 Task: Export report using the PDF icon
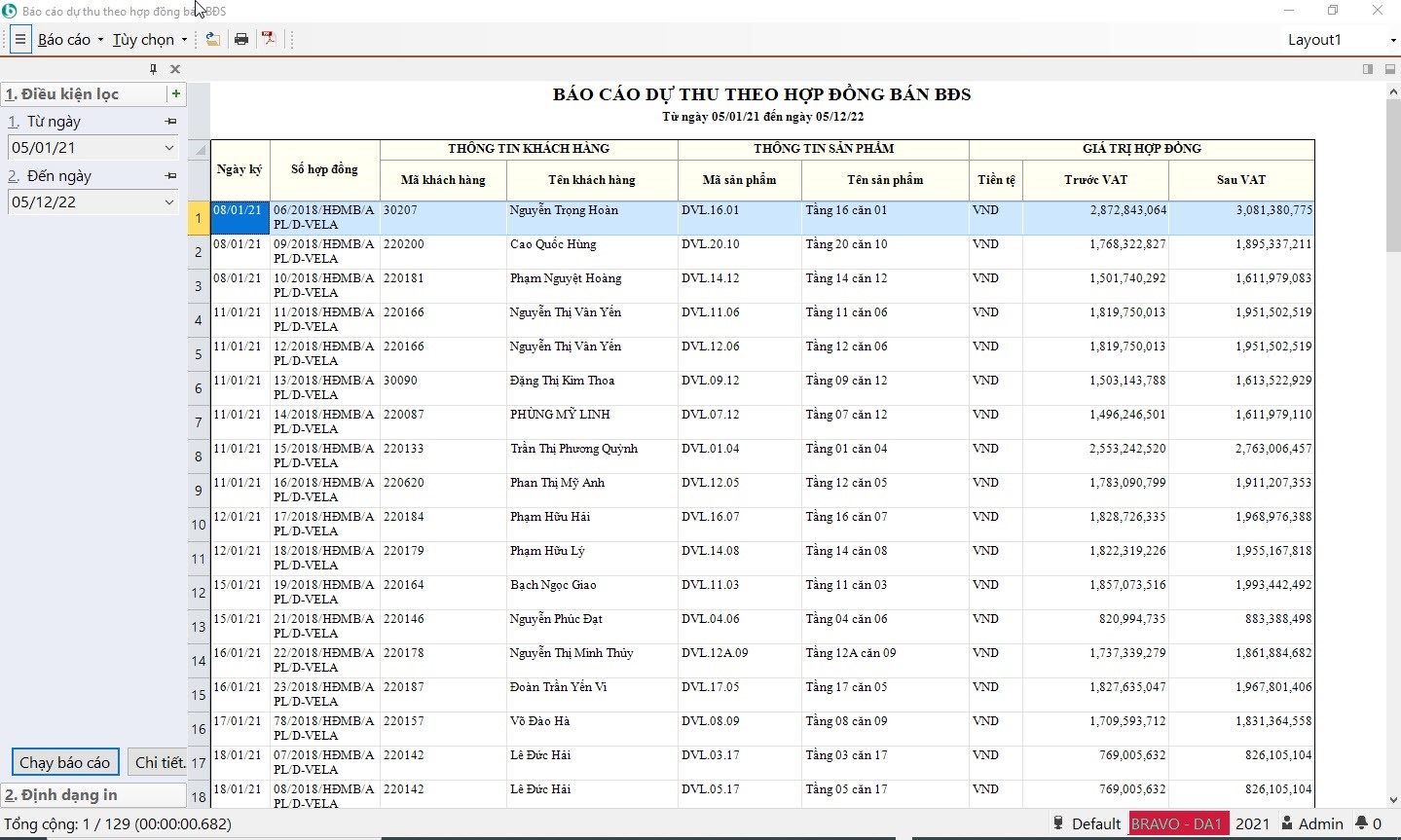[269, 40]
